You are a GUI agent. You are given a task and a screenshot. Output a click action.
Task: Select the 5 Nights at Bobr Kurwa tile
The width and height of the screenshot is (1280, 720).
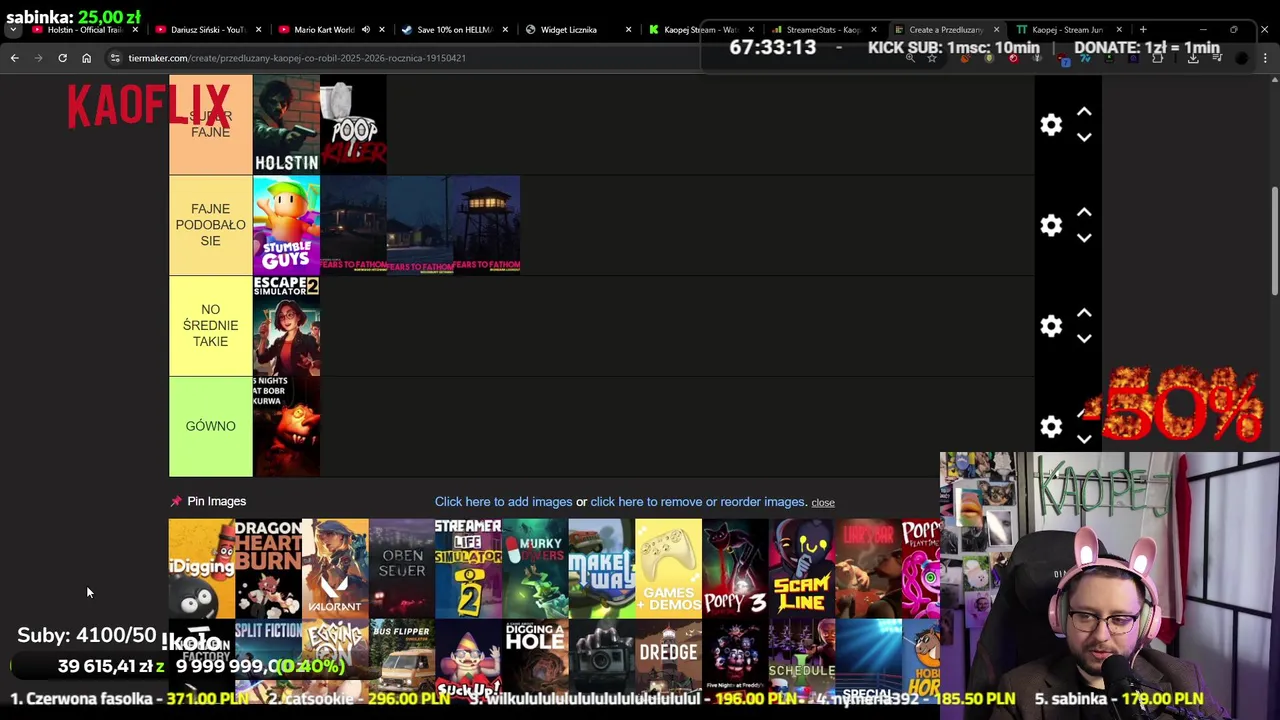[286, 426]
